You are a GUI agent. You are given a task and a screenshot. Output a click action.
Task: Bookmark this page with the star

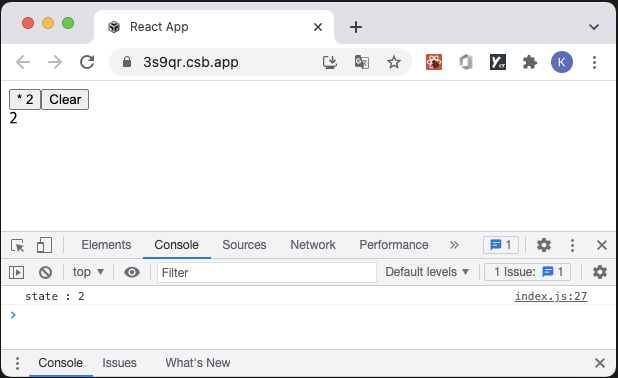[394, 62]
